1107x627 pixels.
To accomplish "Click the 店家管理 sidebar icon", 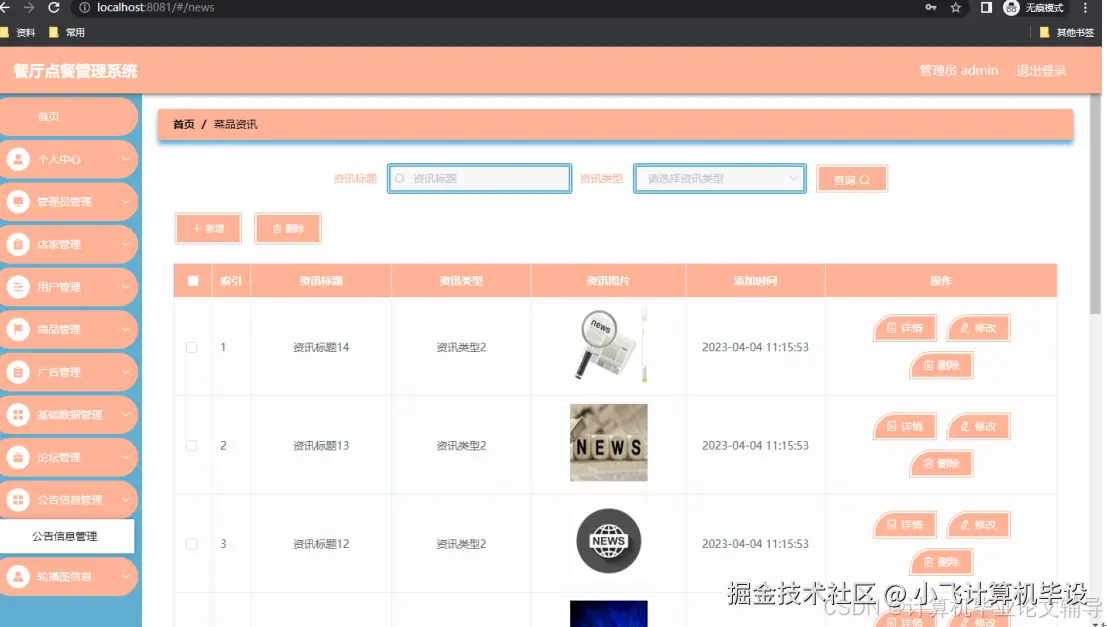I will pos(18,244).
